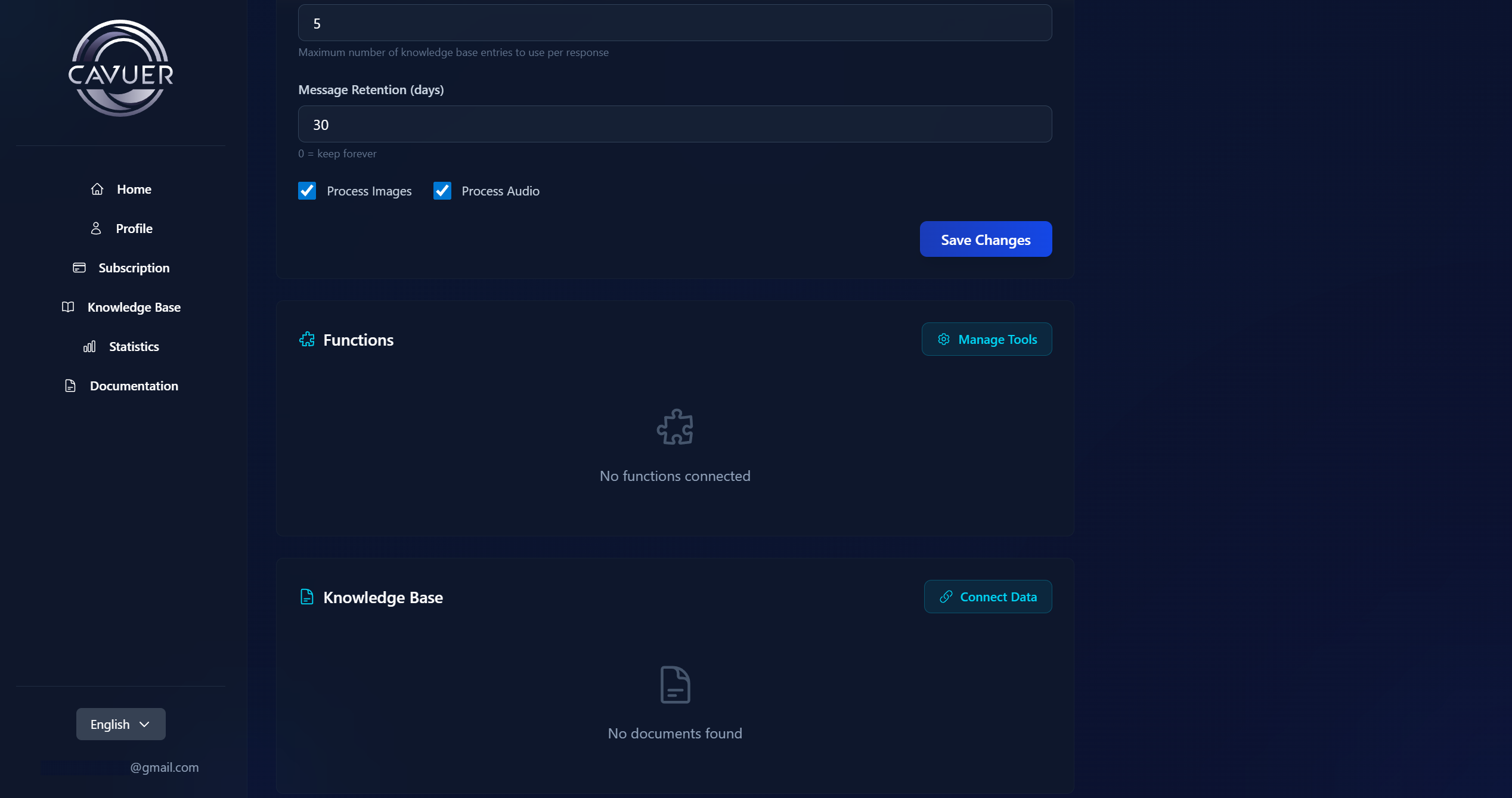Uncheck the Process Images checkbox

point(307,191)
